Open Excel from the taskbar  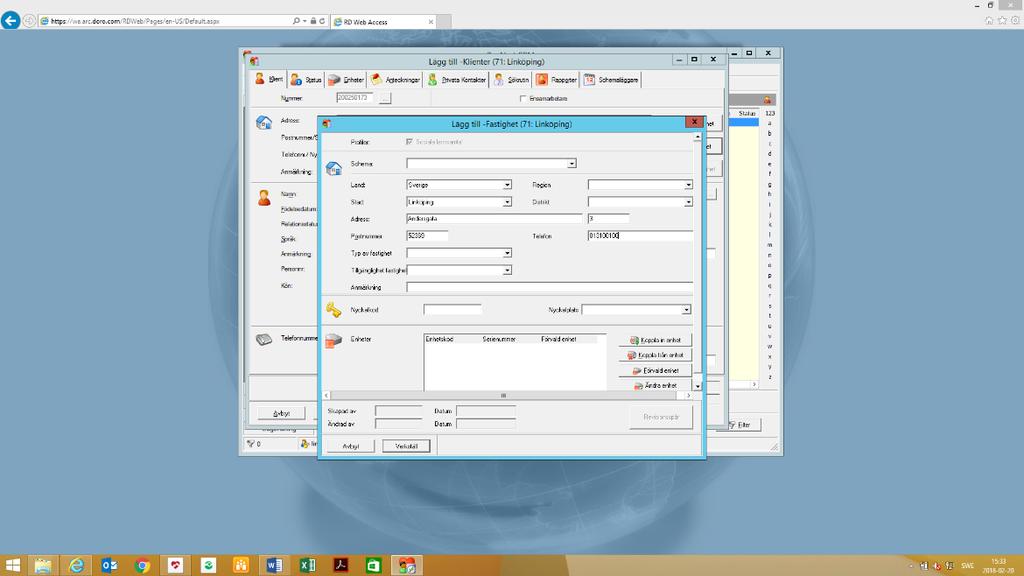[x=308, y=566]
